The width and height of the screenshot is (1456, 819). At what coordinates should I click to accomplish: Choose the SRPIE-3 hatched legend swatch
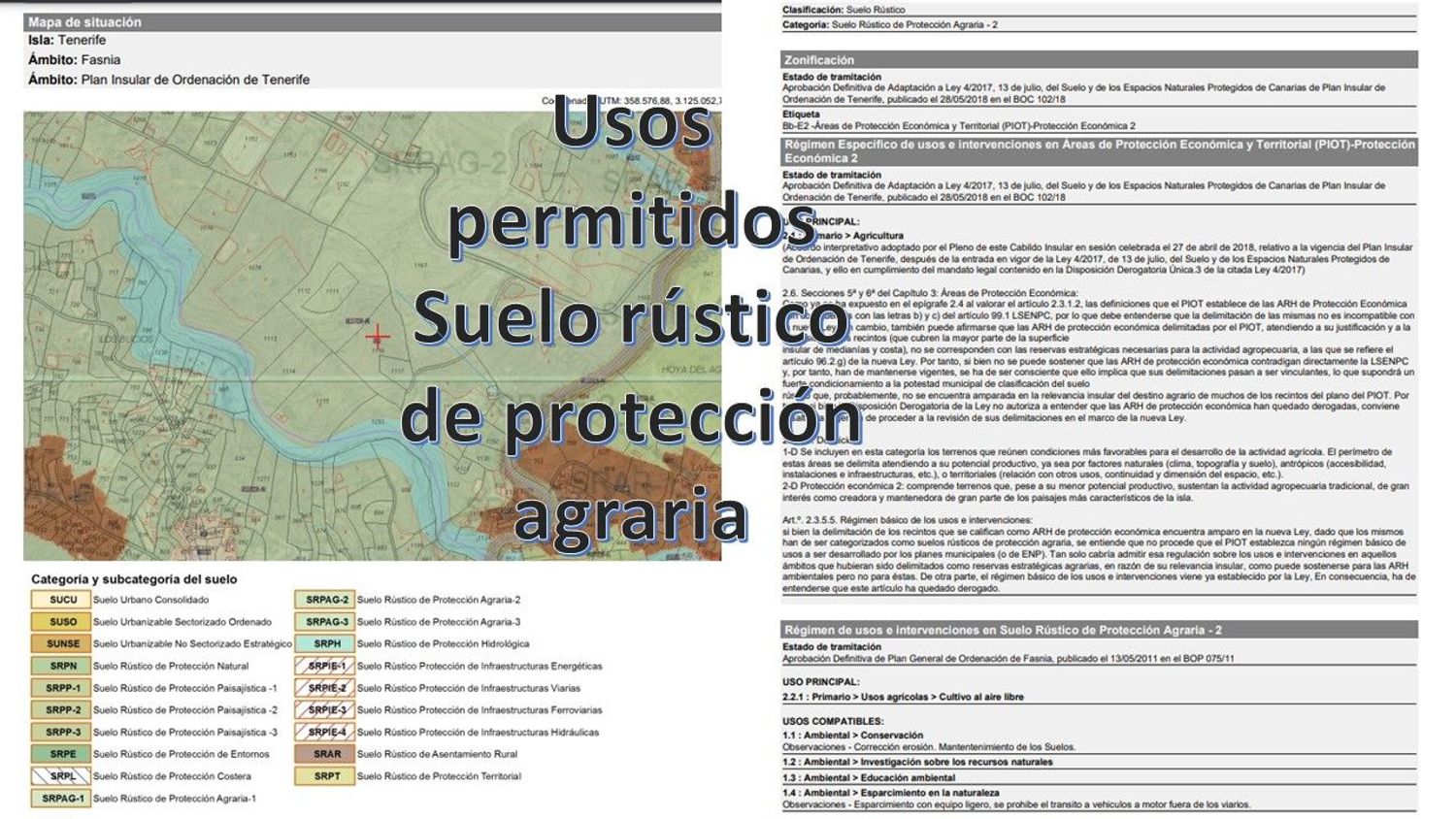(325, 710)
